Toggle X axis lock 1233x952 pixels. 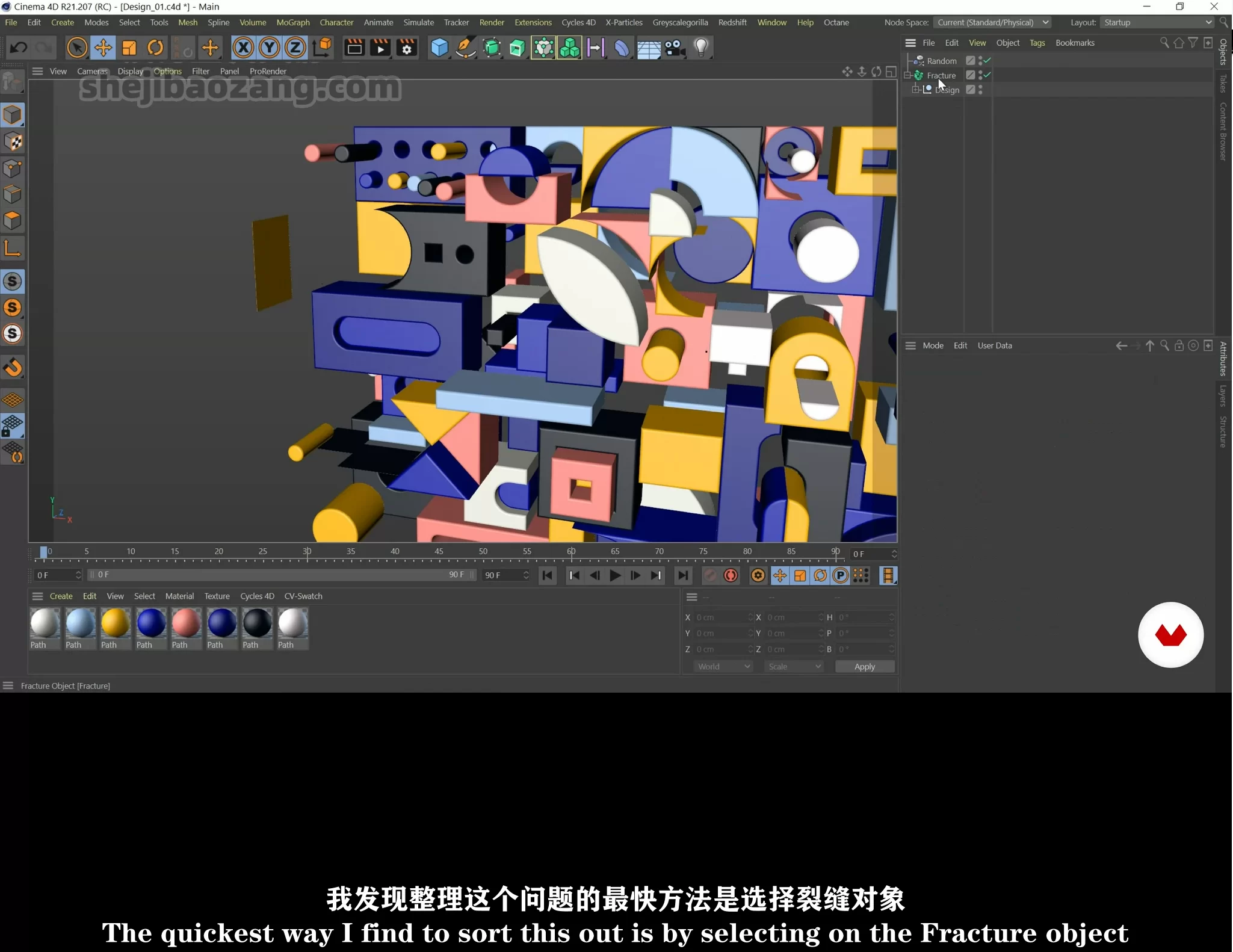coord(243,48)
